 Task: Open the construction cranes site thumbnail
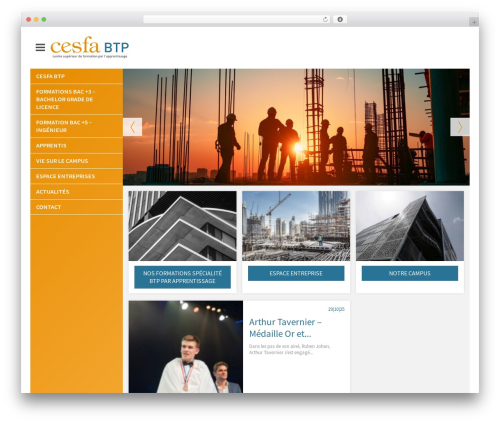tap(296, 226)
